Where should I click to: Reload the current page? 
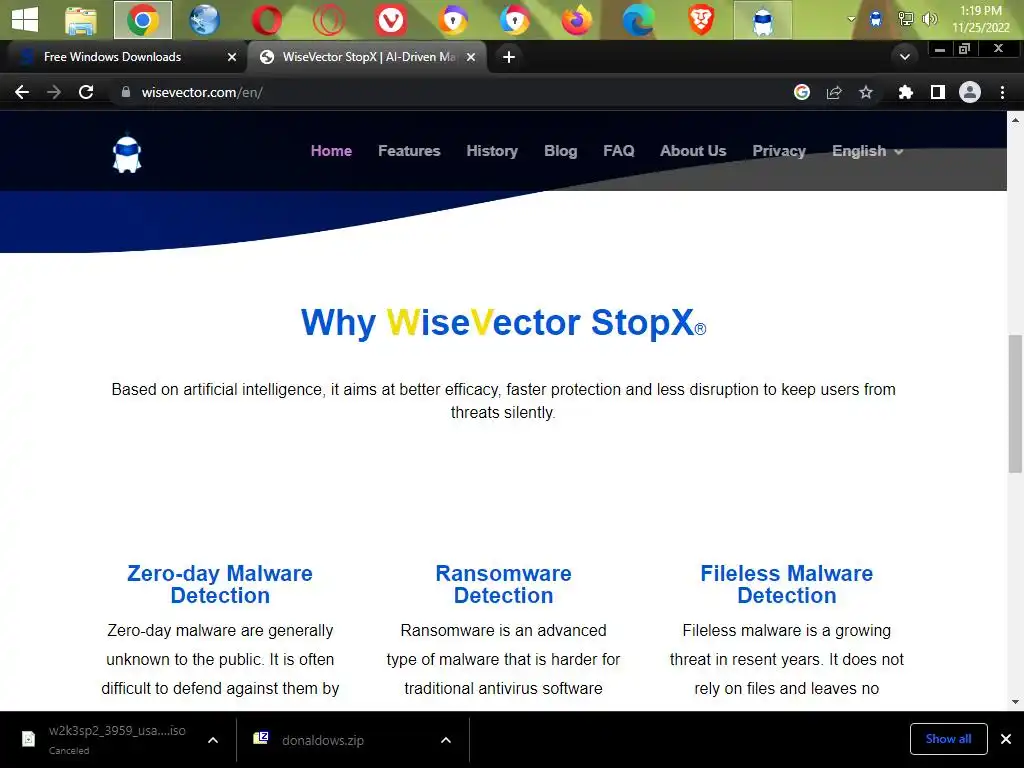[x=86, y=92]
